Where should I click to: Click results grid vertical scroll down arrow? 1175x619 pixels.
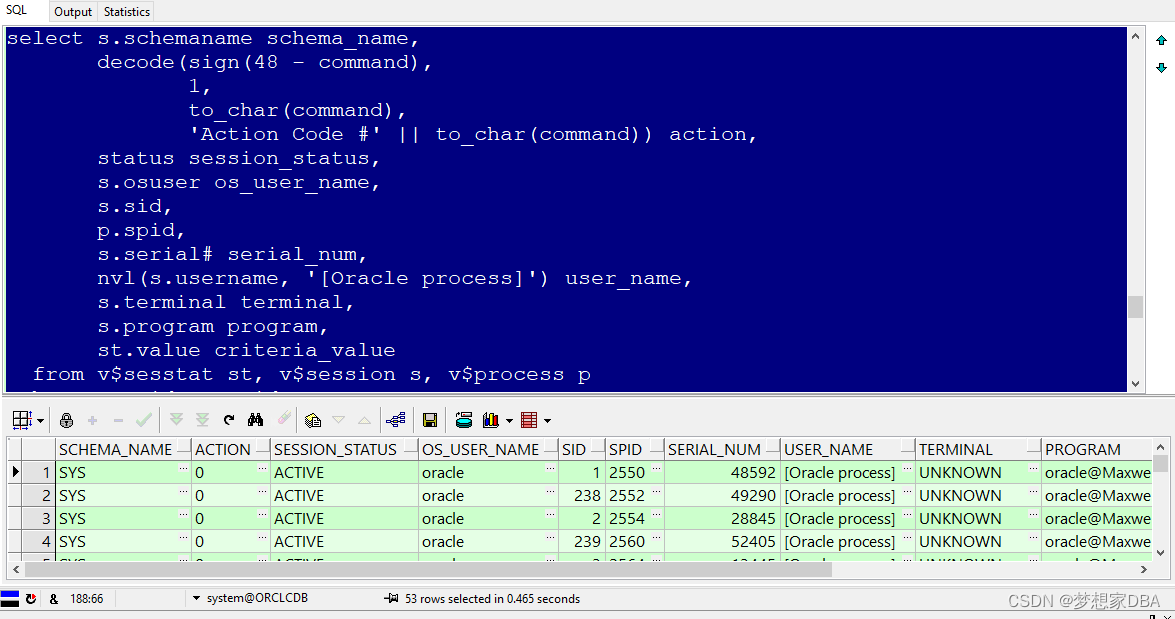[x=1161, y=553]
